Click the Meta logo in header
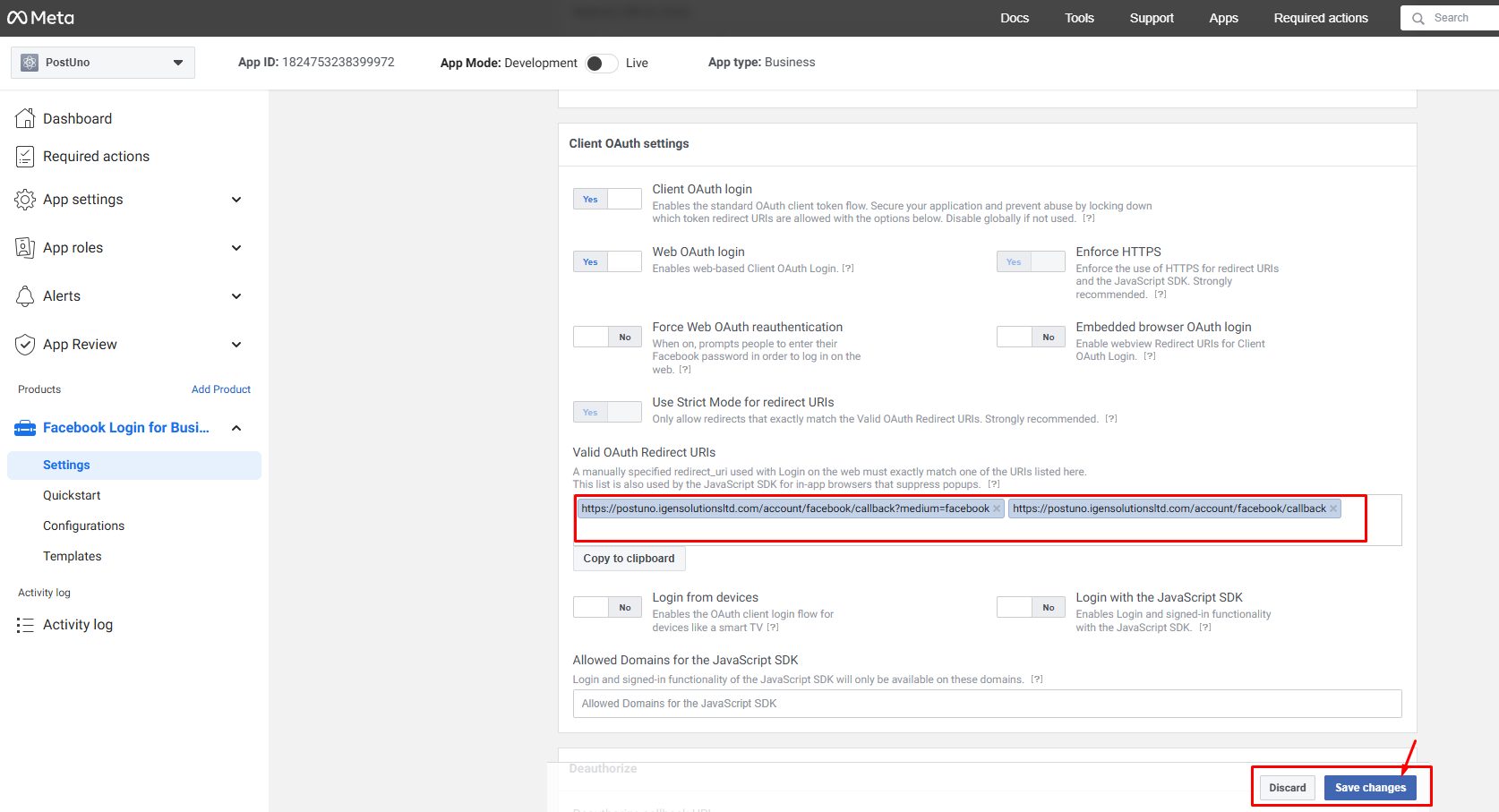The height and width of the screenshot is (812, 1499). click(x=40, y=18)
